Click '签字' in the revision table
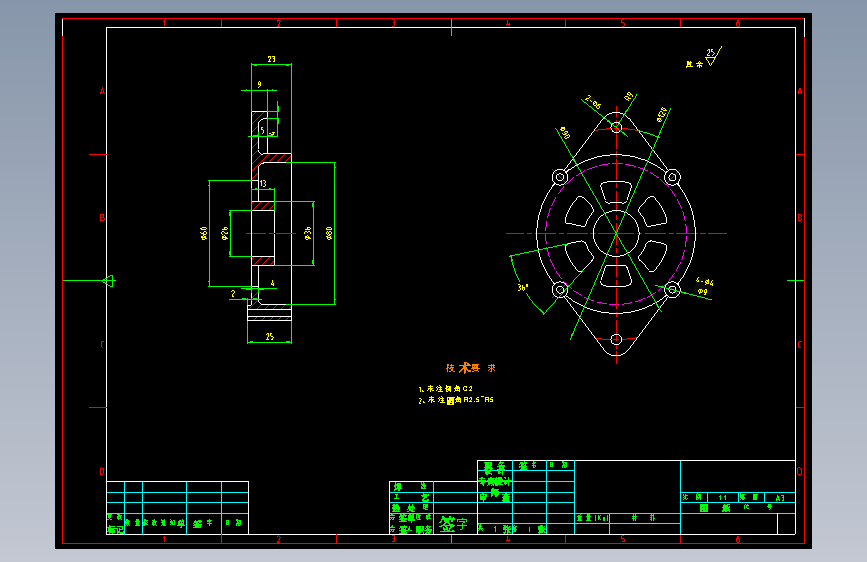 coord(203,523)
